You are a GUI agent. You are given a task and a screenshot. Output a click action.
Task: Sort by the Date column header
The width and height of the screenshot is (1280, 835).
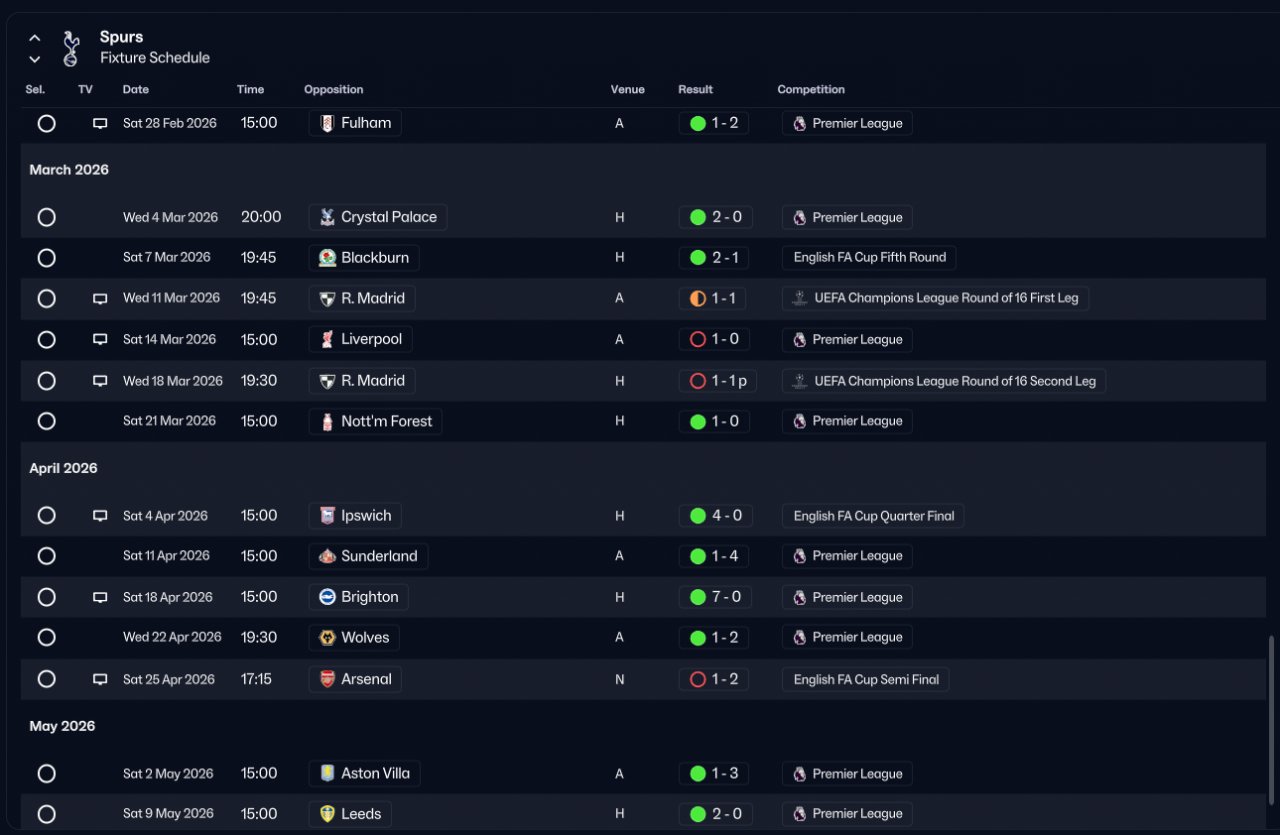tap(136, 89)
